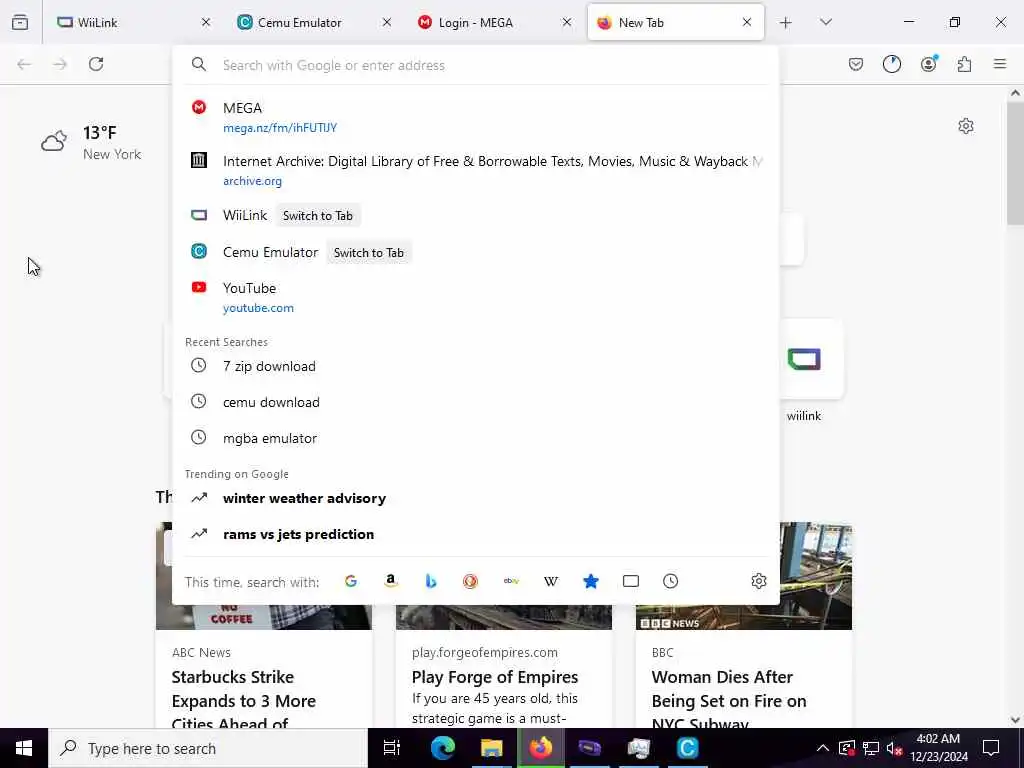Search Bookmarks with the star icon
1024x768 pixels.
tap(590, 581)
